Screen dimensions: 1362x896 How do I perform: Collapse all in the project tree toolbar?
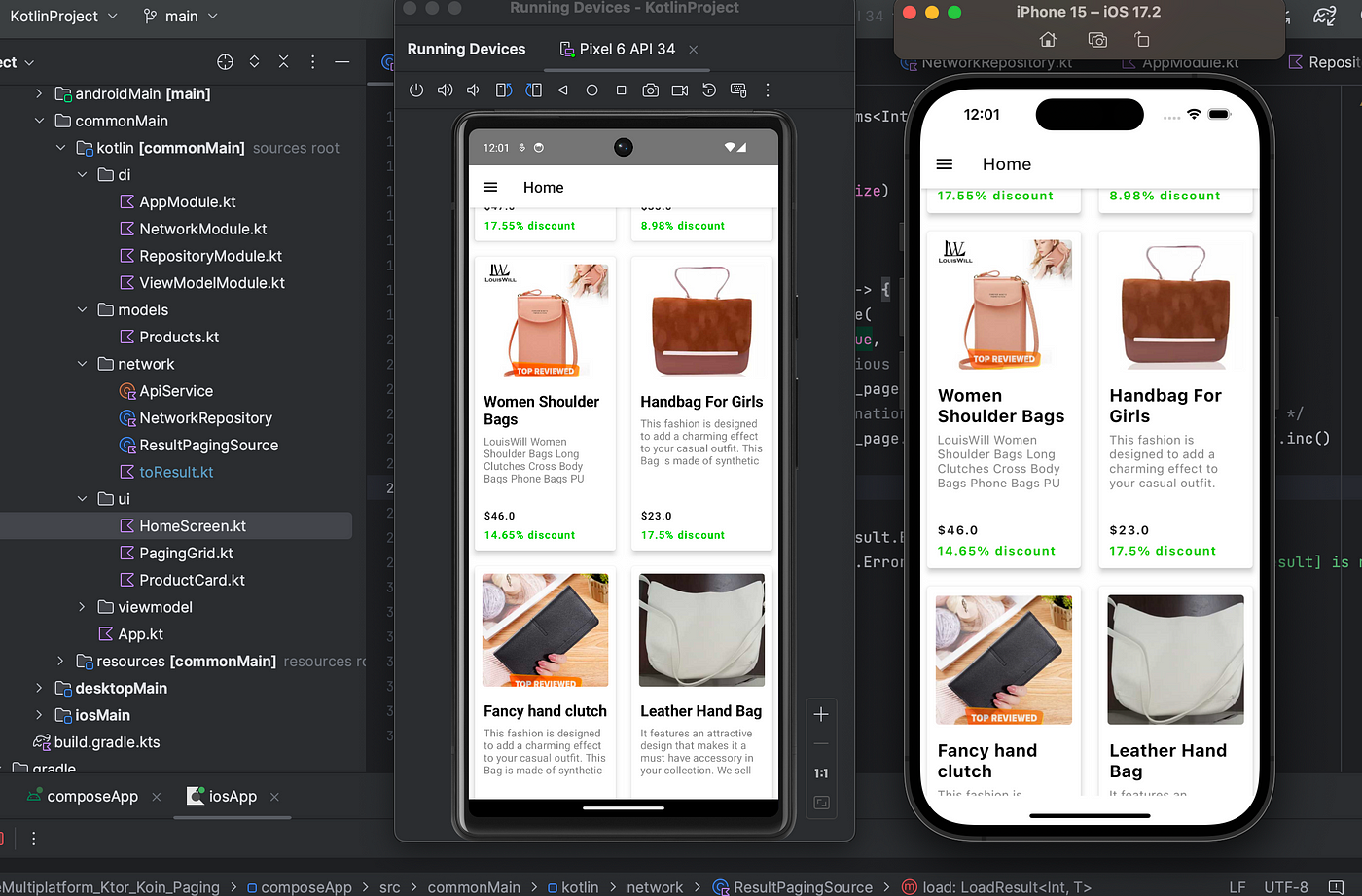283,62
